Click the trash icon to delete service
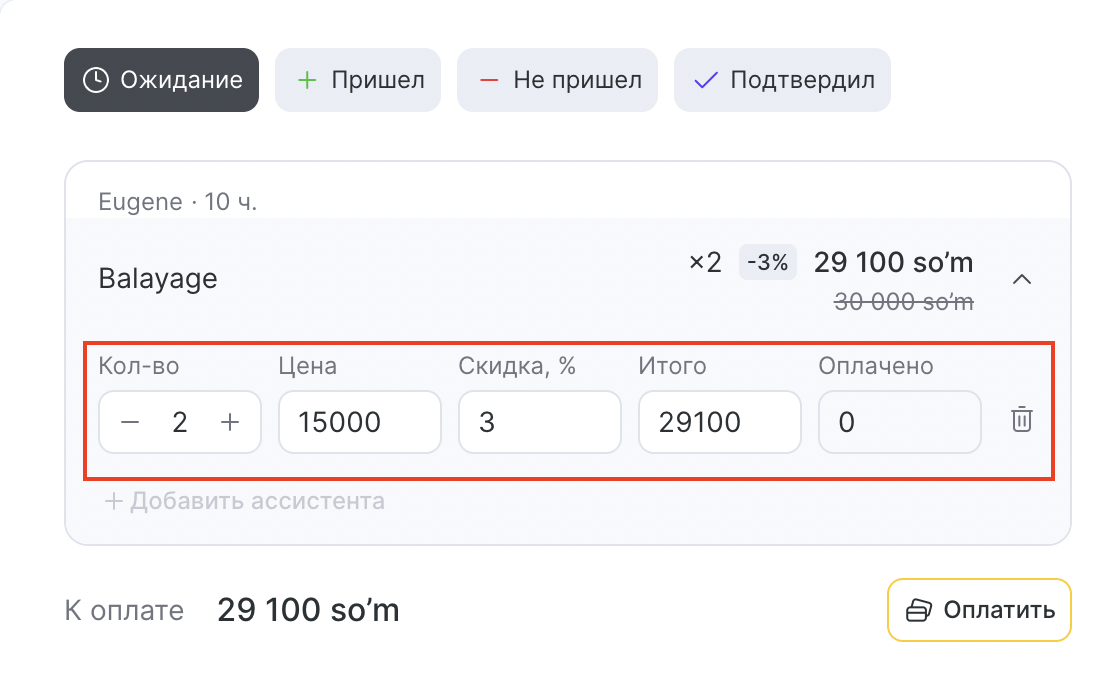1100x680 pixels. (x=1021, y=420)
